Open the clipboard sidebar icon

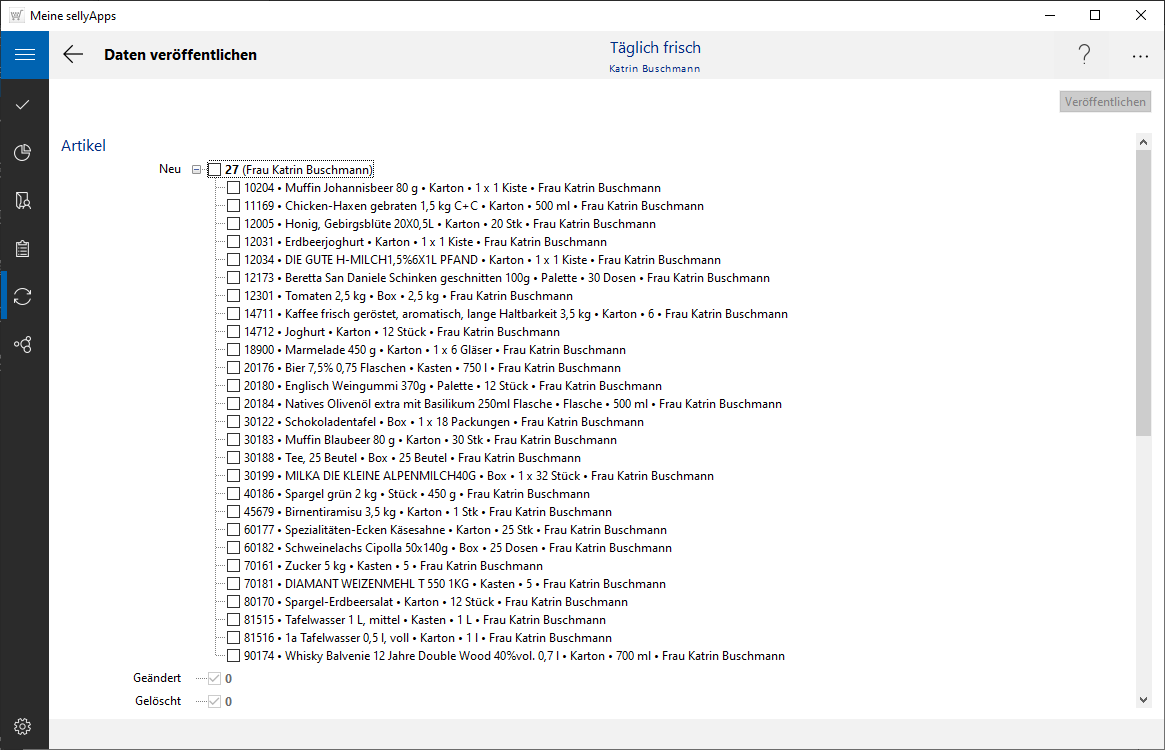pos(24,248)
